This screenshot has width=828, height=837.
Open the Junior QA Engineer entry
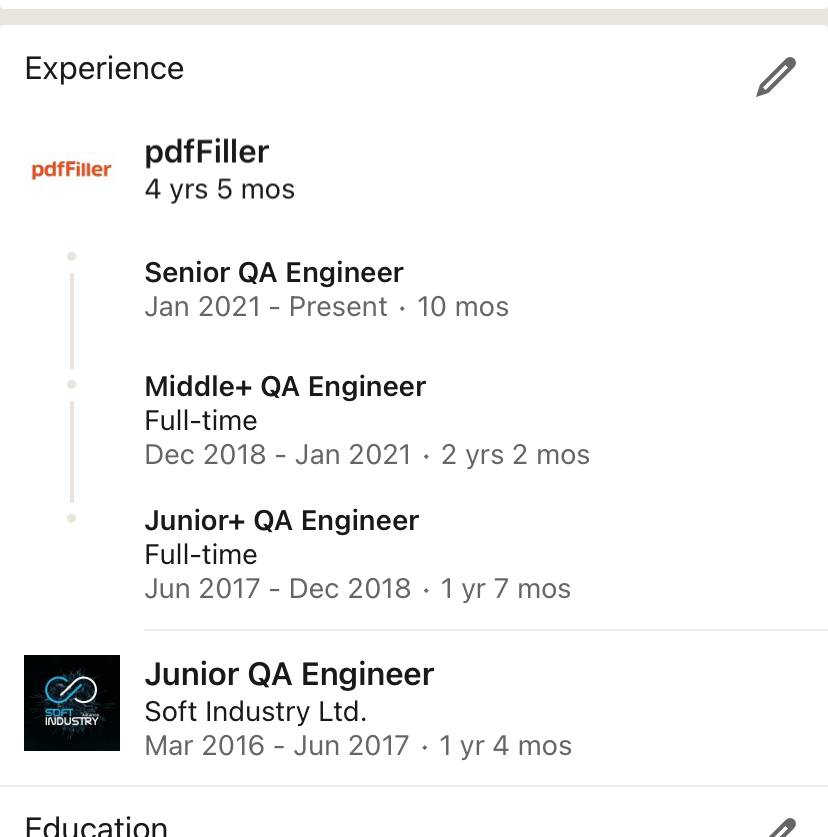pos(289,674)
